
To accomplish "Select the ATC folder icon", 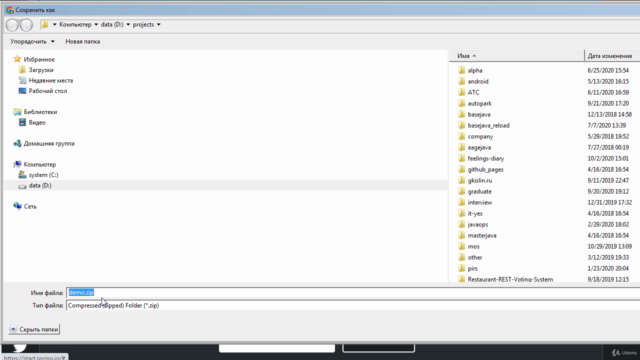I will coord(462,92).
